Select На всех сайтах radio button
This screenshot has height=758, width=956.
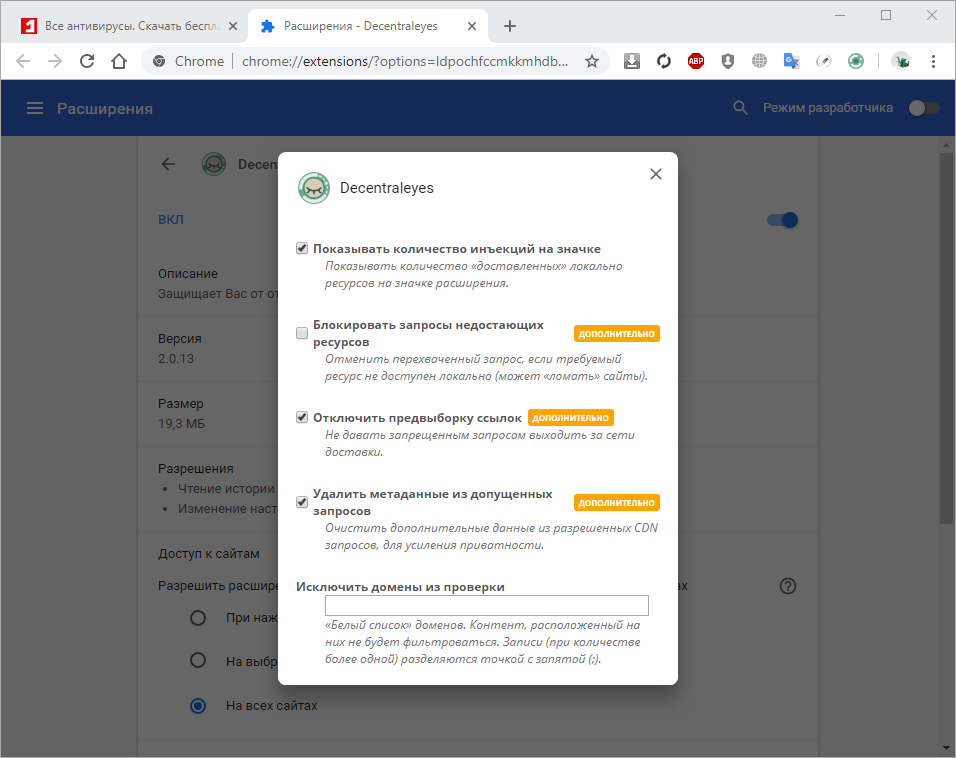click(198, 706)
